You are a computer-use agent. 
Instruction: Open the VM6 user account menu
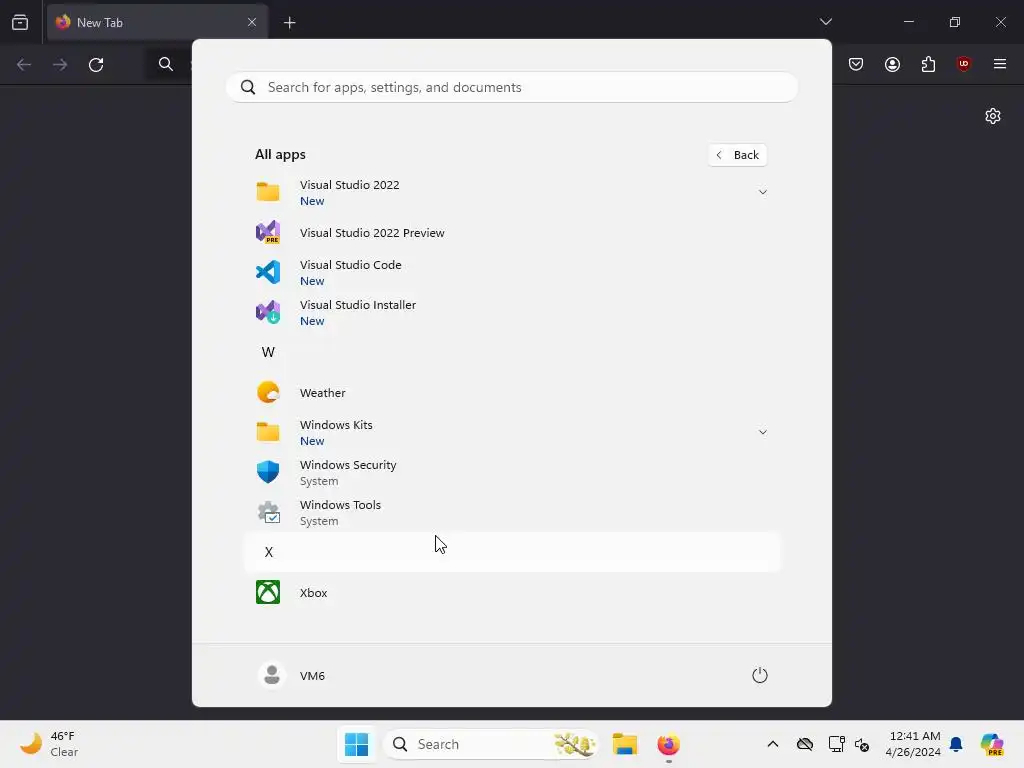point(291,675)
